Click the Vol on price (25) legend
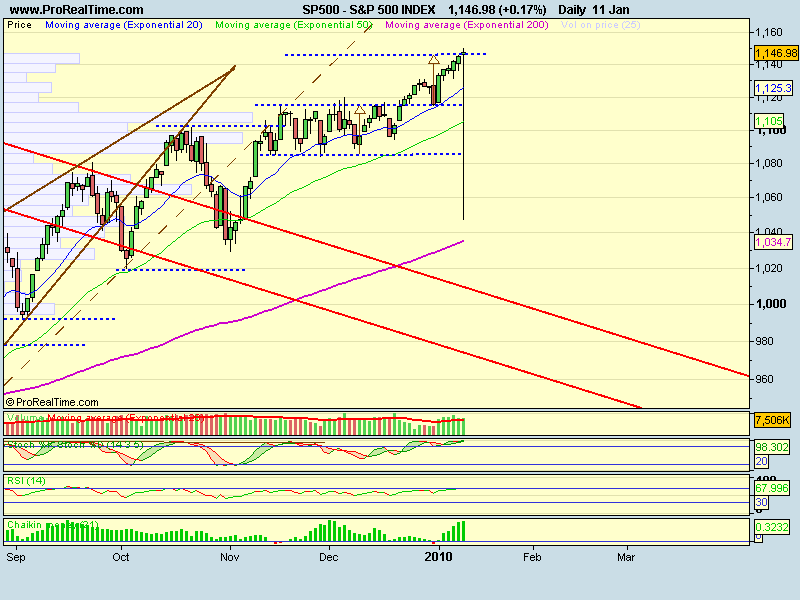Screen dimensions: 800x600 point(601,25)
